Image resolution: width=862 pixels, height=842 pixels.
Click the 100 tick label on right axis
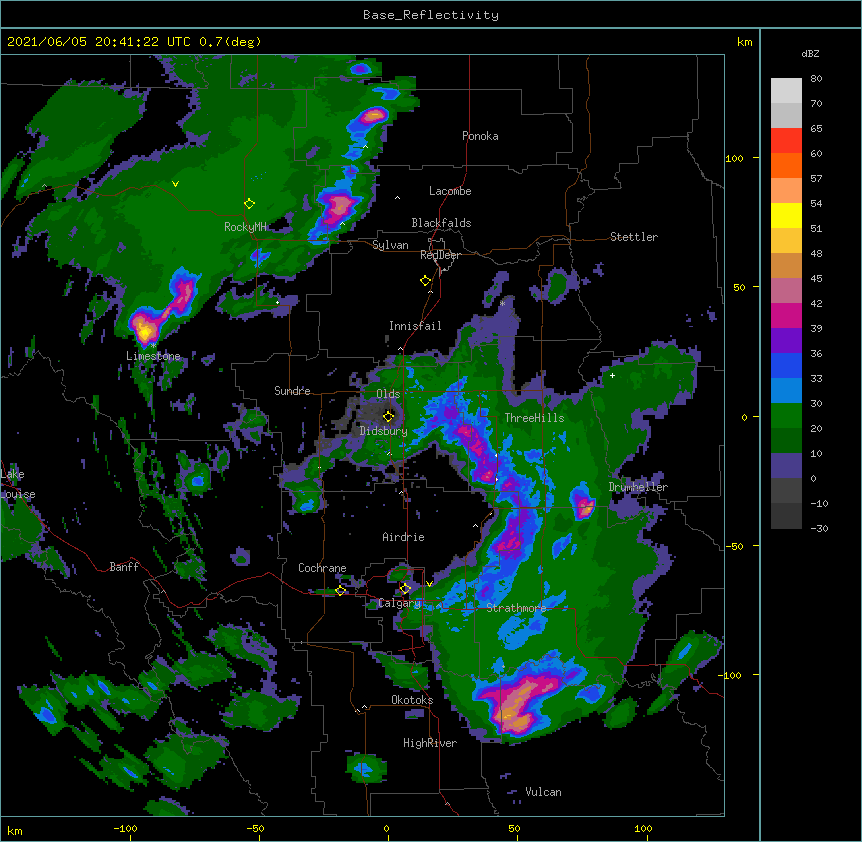coord(734,158)
